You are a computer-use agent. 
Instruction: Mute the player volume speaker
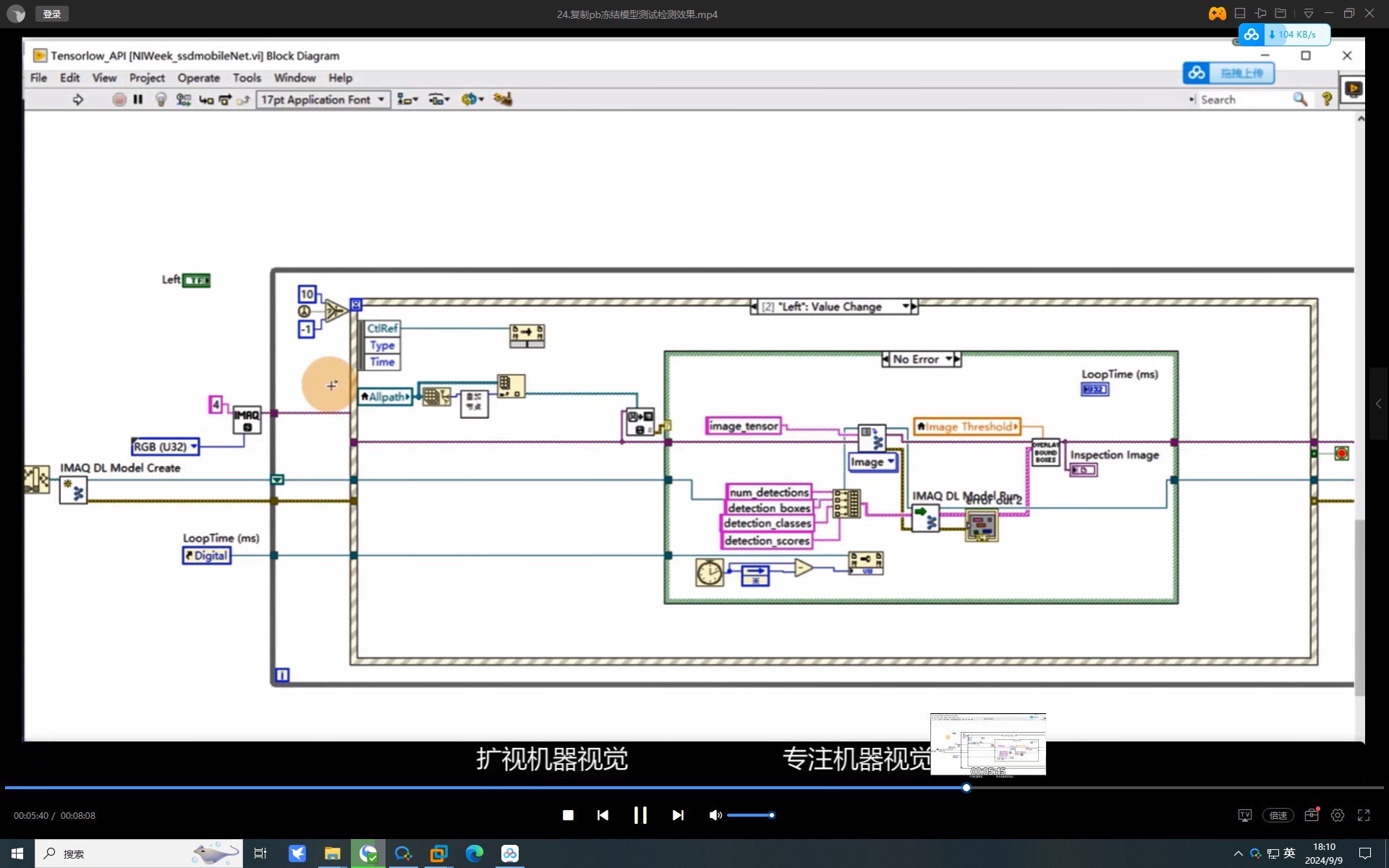point(715,815)
